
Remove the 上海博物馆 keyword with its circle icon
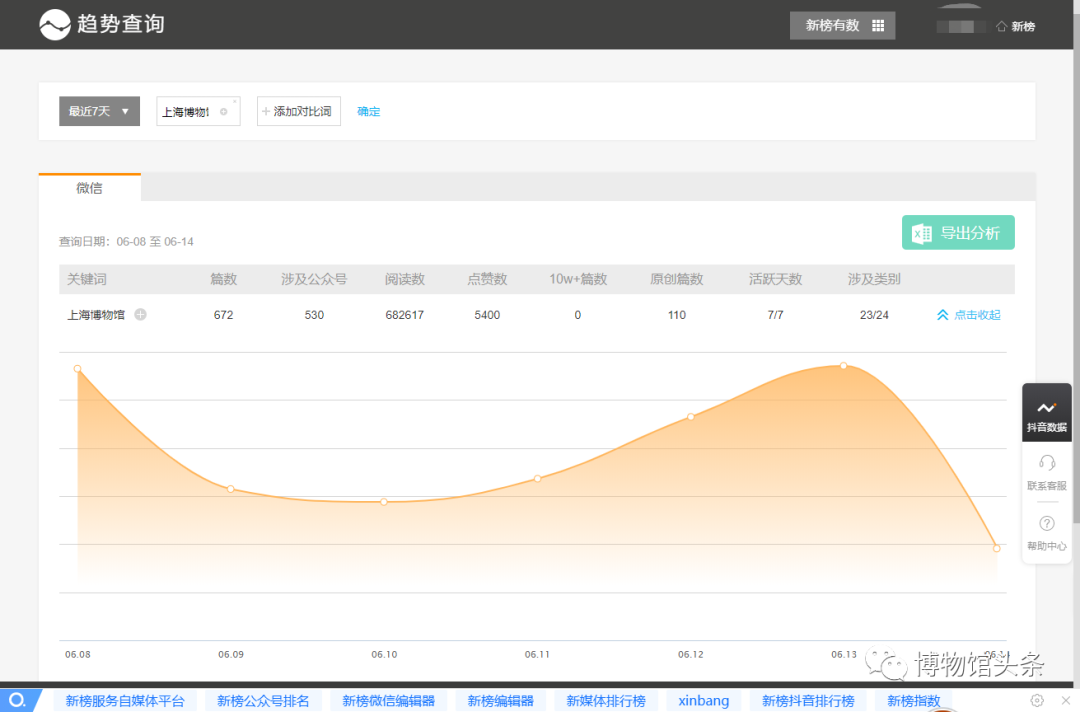(x=223, y=112)
